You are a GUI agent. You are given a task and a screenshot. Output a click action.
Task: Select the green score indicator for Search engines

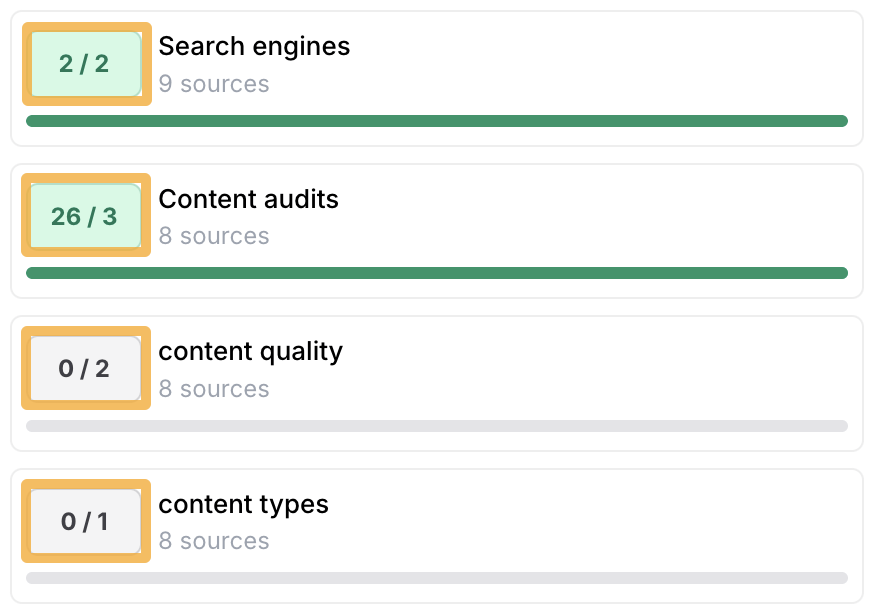pyautogui.click(x=85, y=63)
